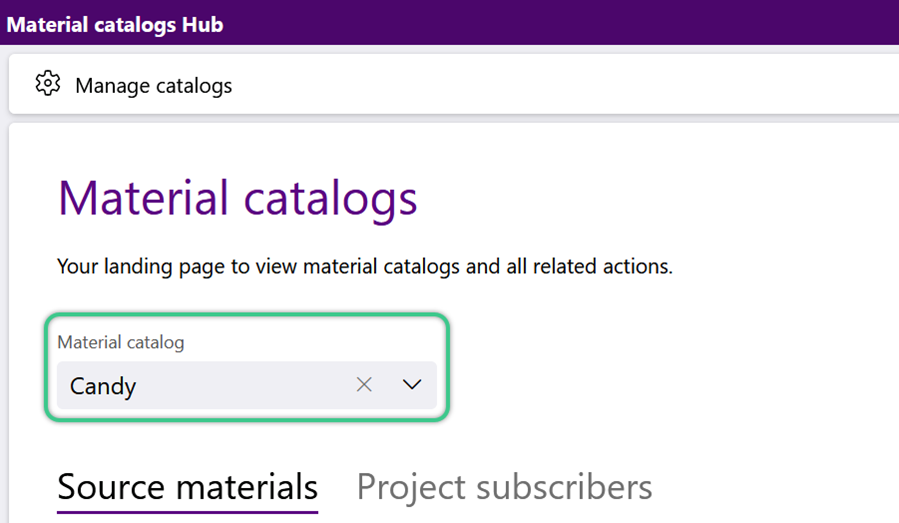Click the purple header bar
This screenshot has height=523, width=899.
450,22
